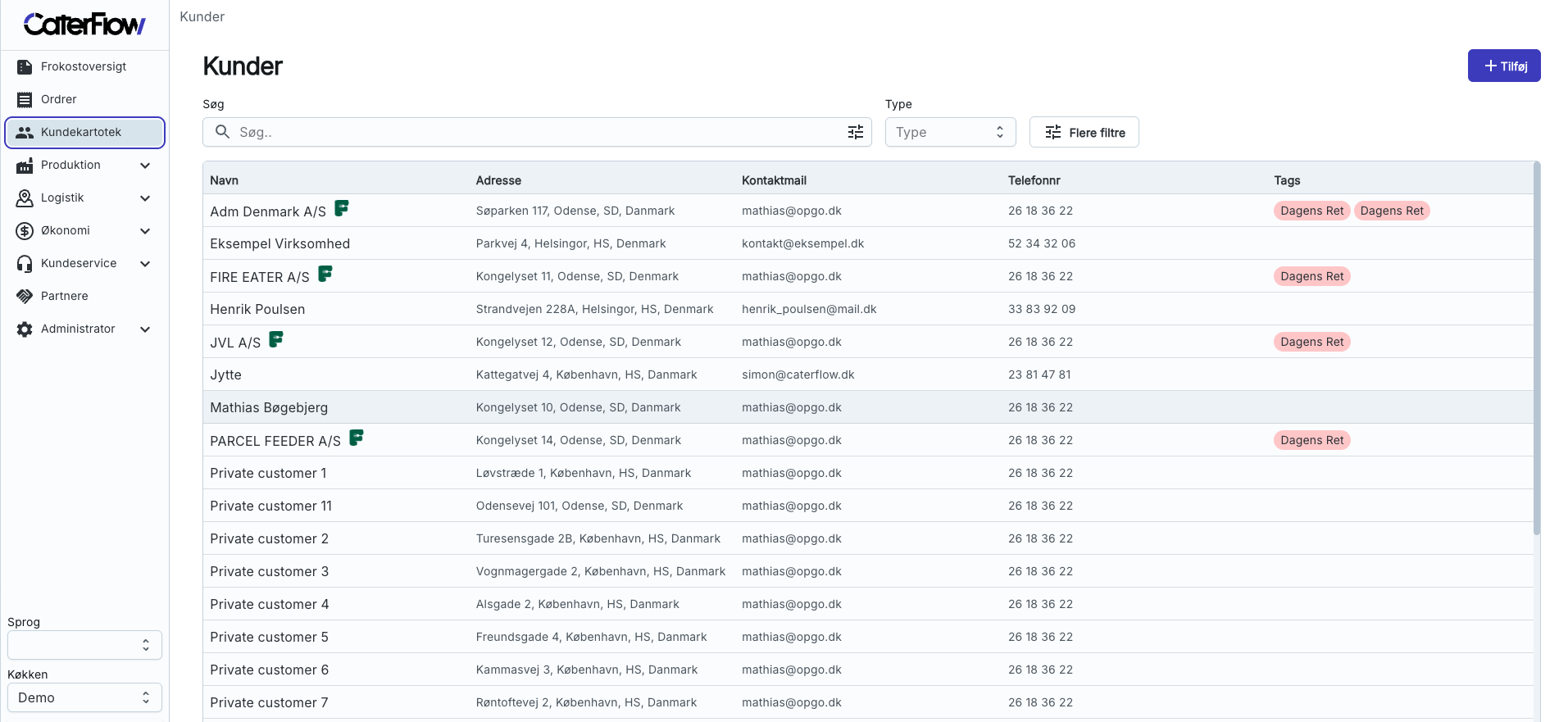Screen dimensions: 1568x722
Task: Click first Dagens Ret tag on Adm Denmark
Action: [x=1311, y=211]
